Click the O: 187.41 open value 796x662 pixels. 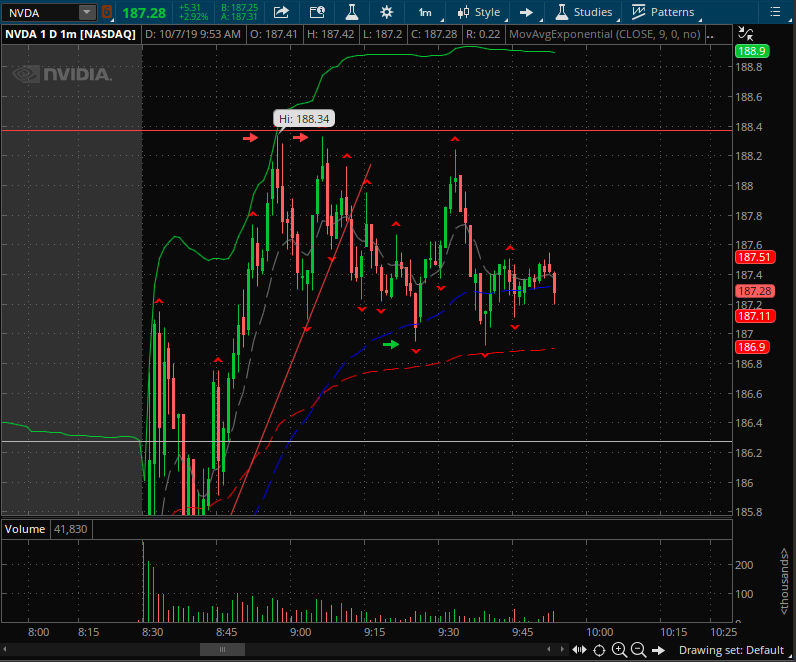274,35
